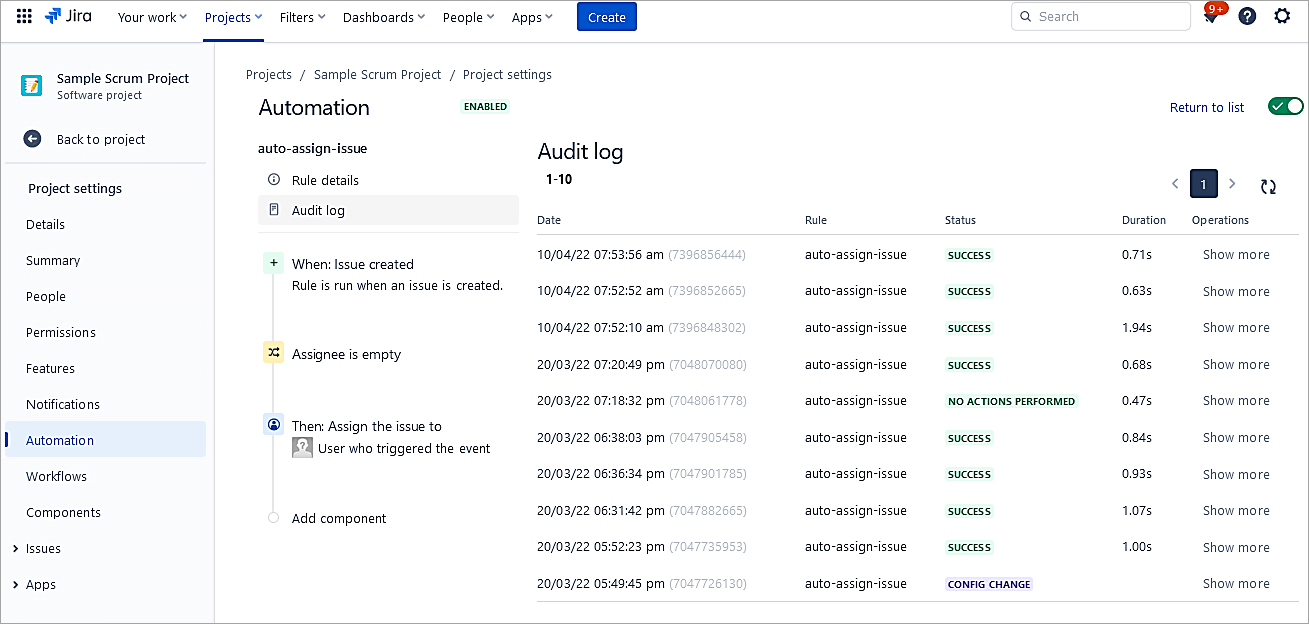Open the help question mark icon

(1247, 17)
